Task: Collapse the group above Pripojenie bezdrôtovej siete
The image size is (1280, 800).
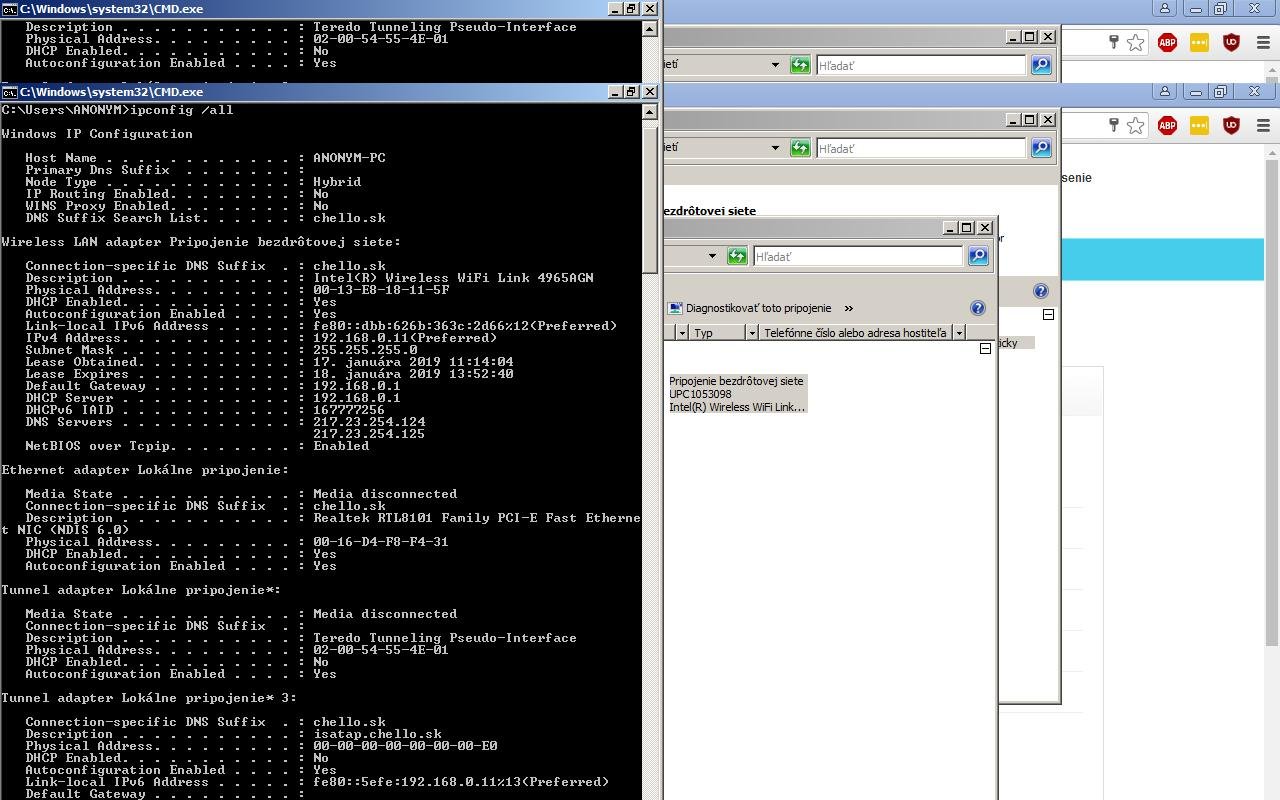Action: pos(985,348)
